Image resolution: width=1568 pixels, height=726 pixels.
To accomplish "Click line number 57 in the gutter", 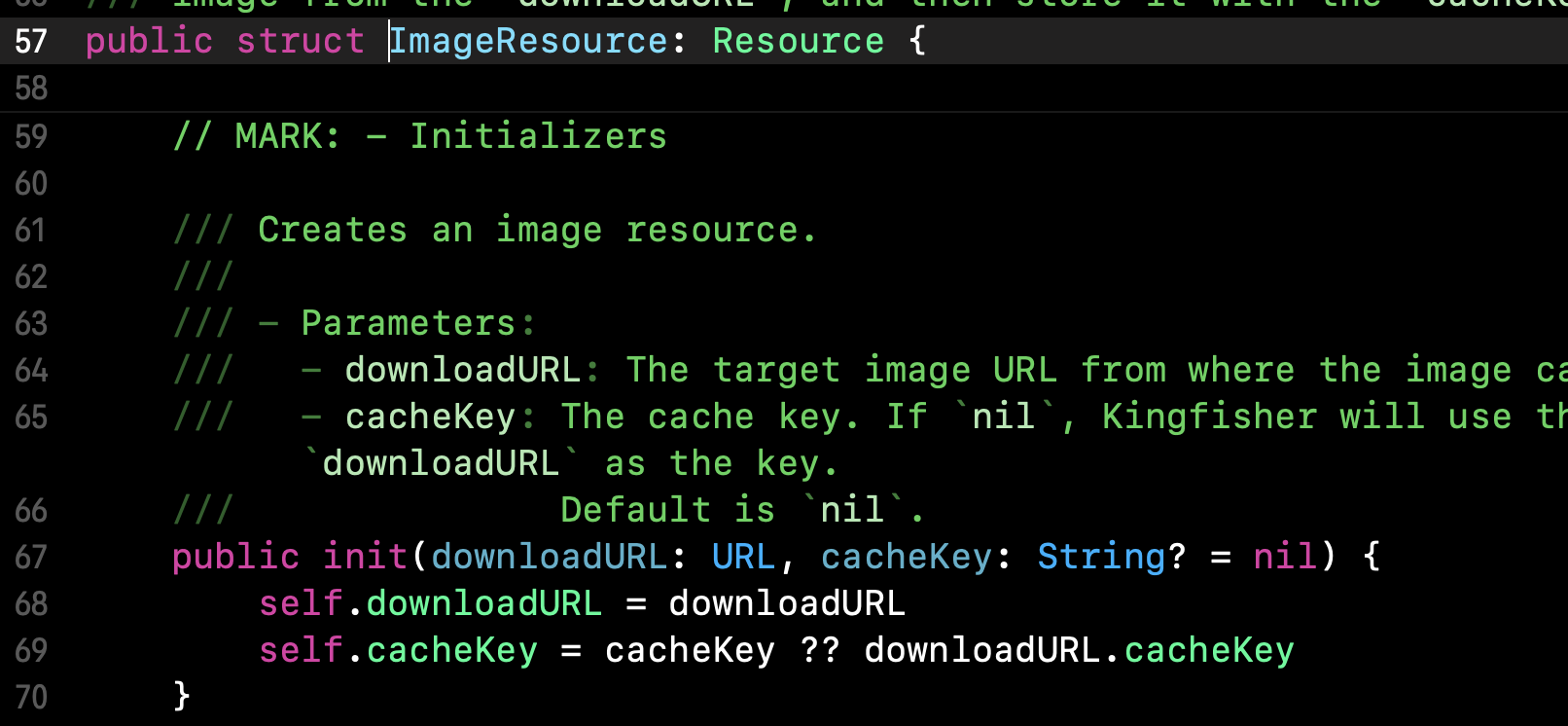I will click(31, 41).
